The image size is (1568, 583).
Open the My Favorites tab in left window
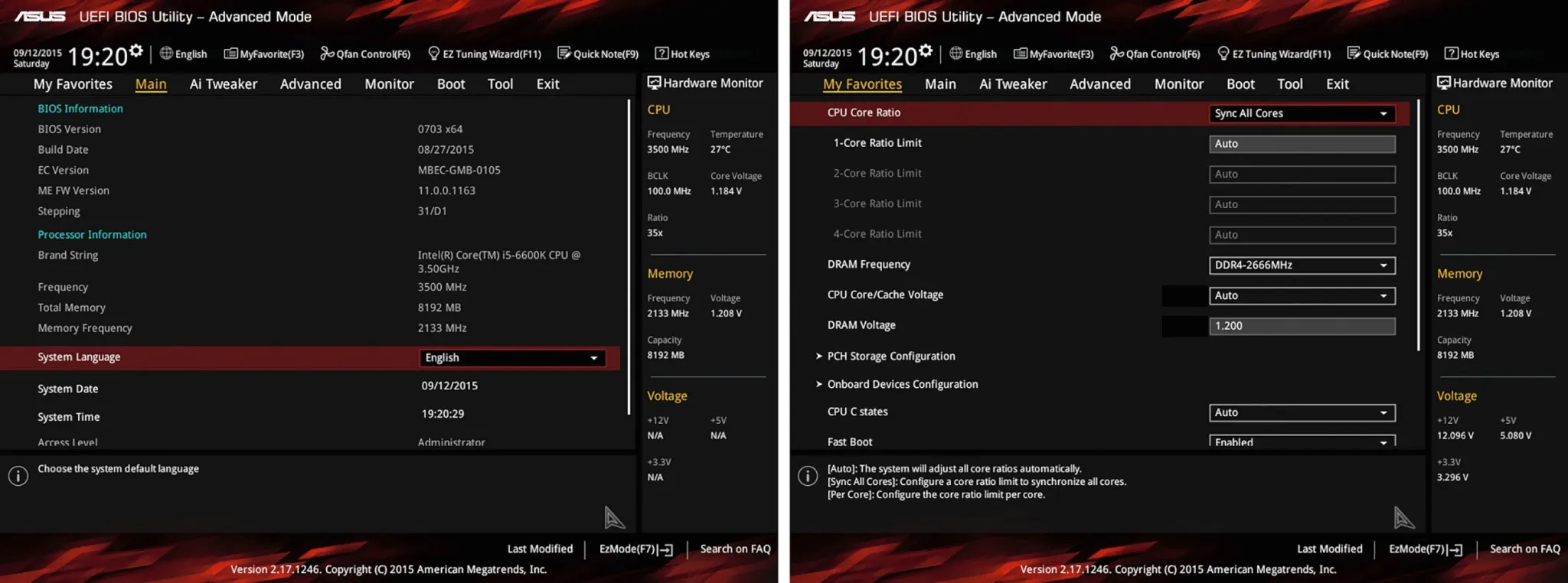73,84
